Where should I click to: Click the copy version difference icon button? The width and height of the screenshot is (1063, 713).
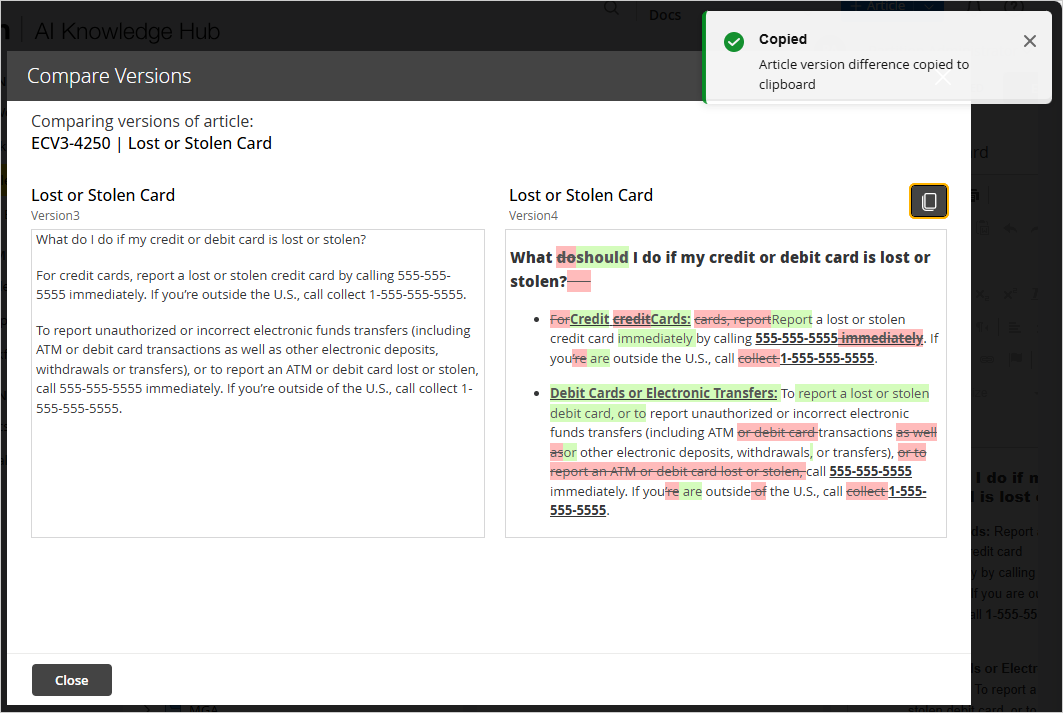coord(928,201)
